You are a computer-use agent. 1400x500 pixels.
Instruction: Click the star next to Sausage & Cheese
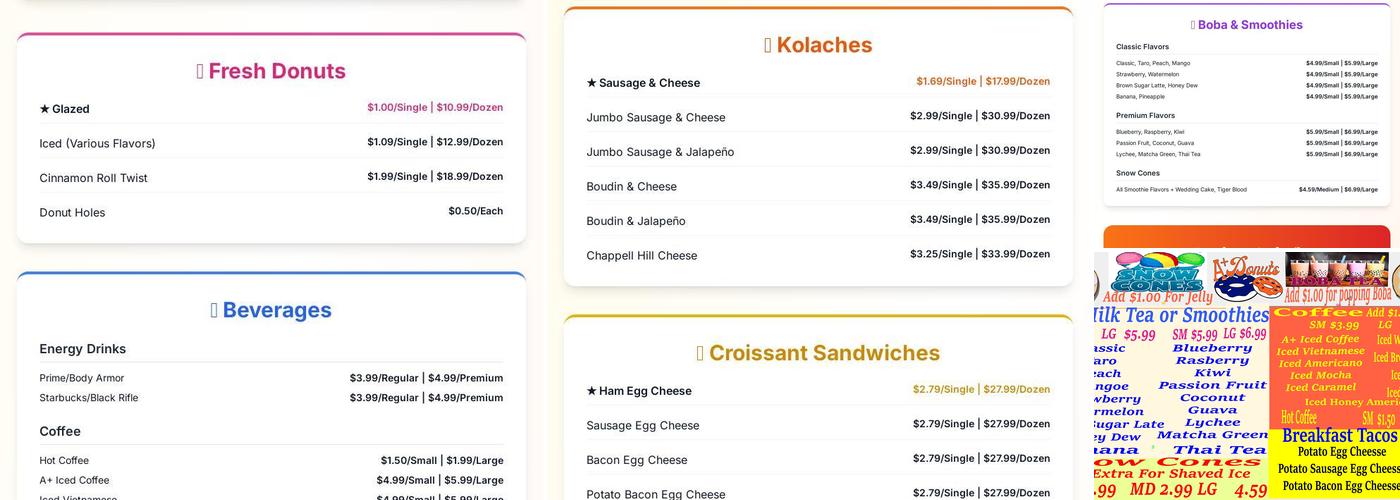[x=592, y=83]
